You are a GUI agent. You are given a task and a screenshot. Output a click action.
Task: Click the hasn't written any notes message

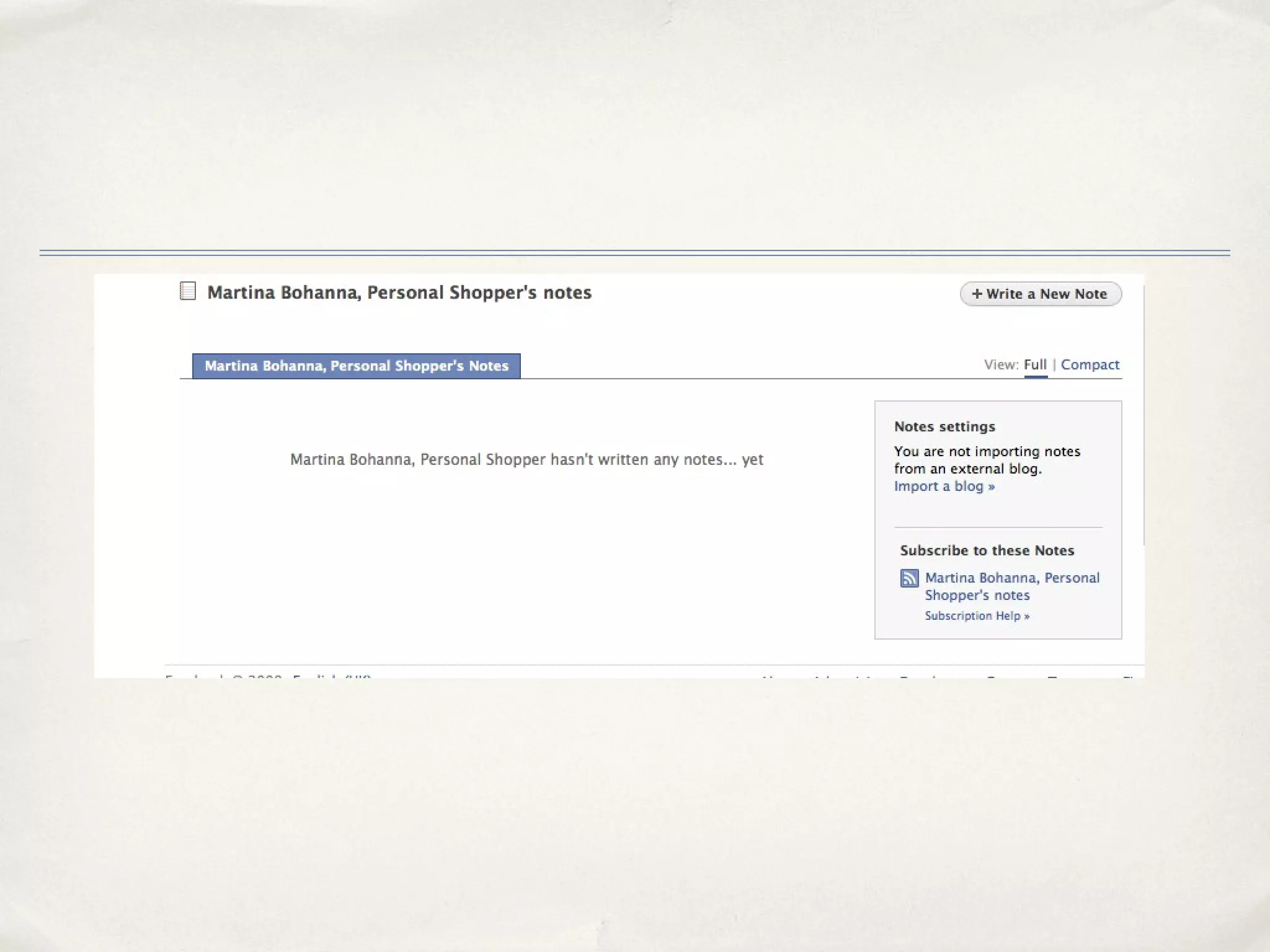[526, 460]
